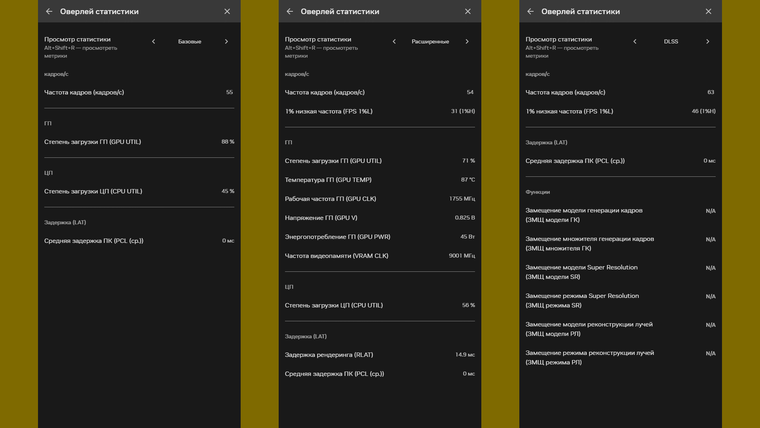Click Частота кадров row showing 54
Viewport: 760px width, 428px height.
(380, 92)
